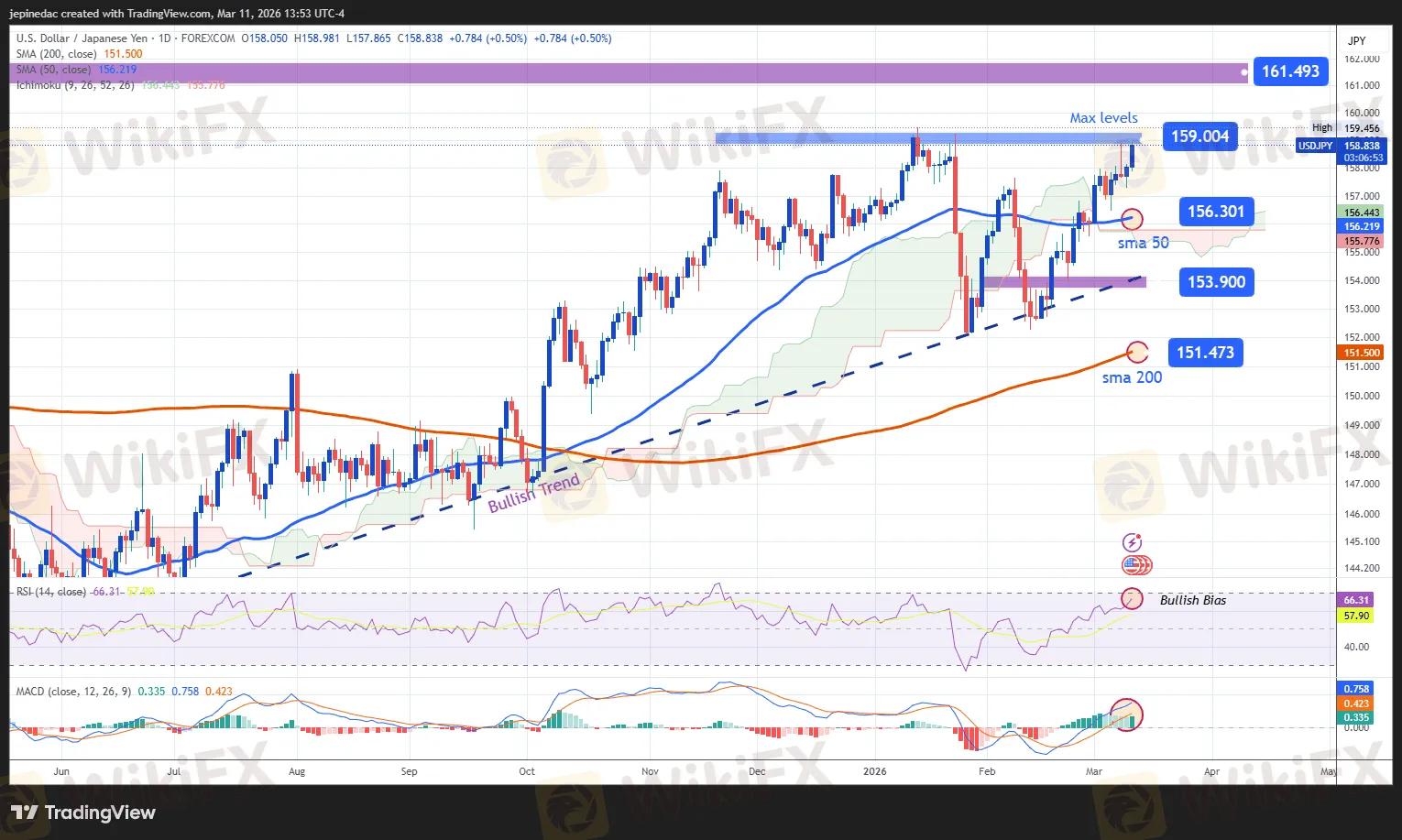The height and width of the screenshot is (840, 1402).
Task: Click the circled marker on MACD histogram
Action: [x=1126, y=713]
